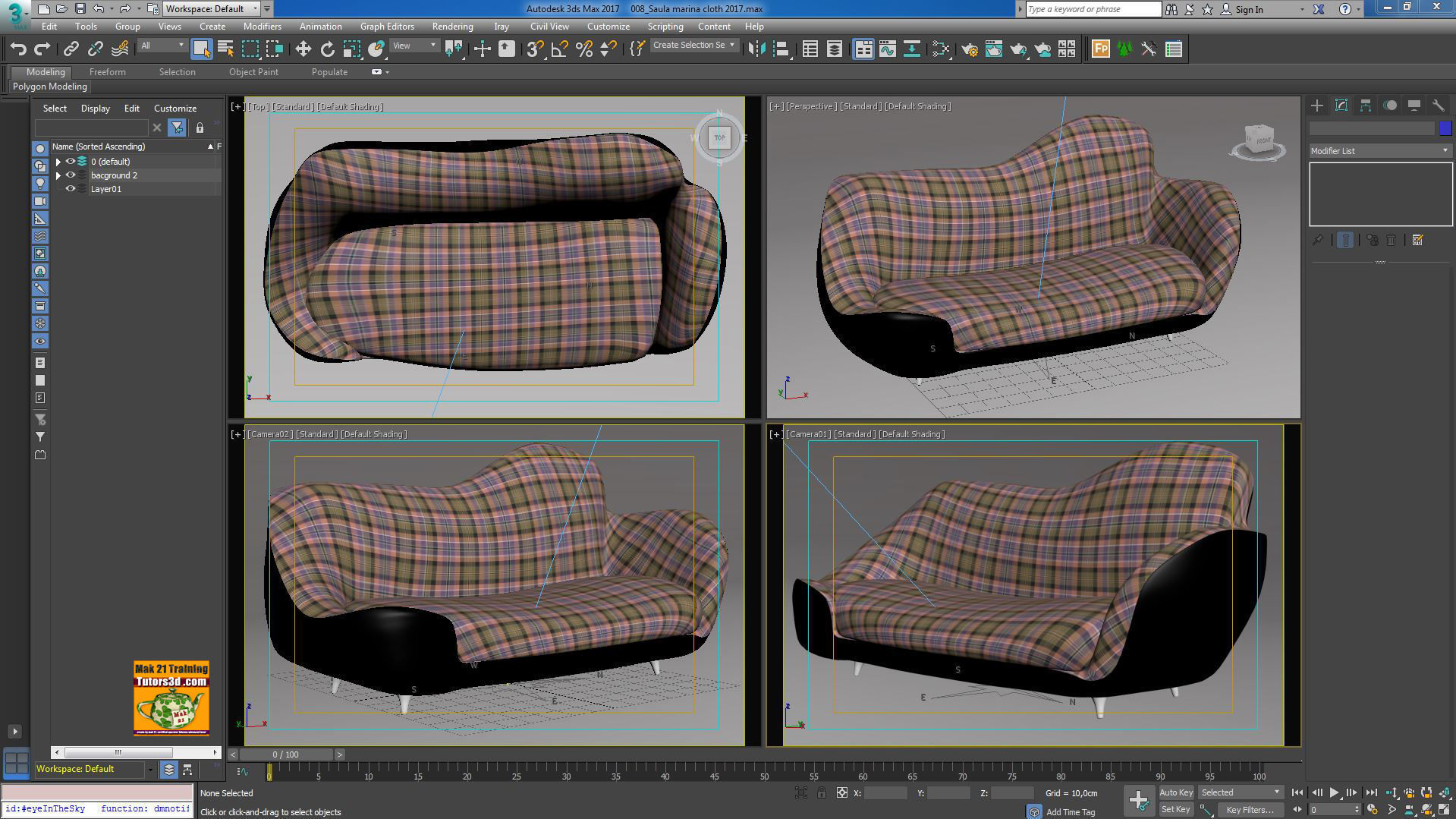Open the Rendering menu
Viewport: 1456px width, 819px height.
pos(452,27)
